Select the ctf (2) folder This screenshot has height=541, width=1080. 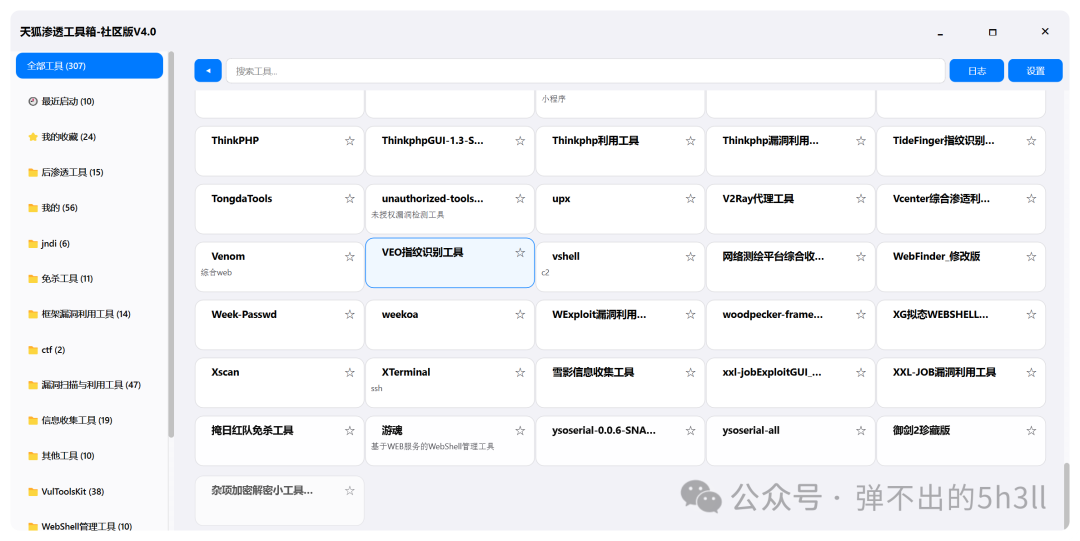90,350
